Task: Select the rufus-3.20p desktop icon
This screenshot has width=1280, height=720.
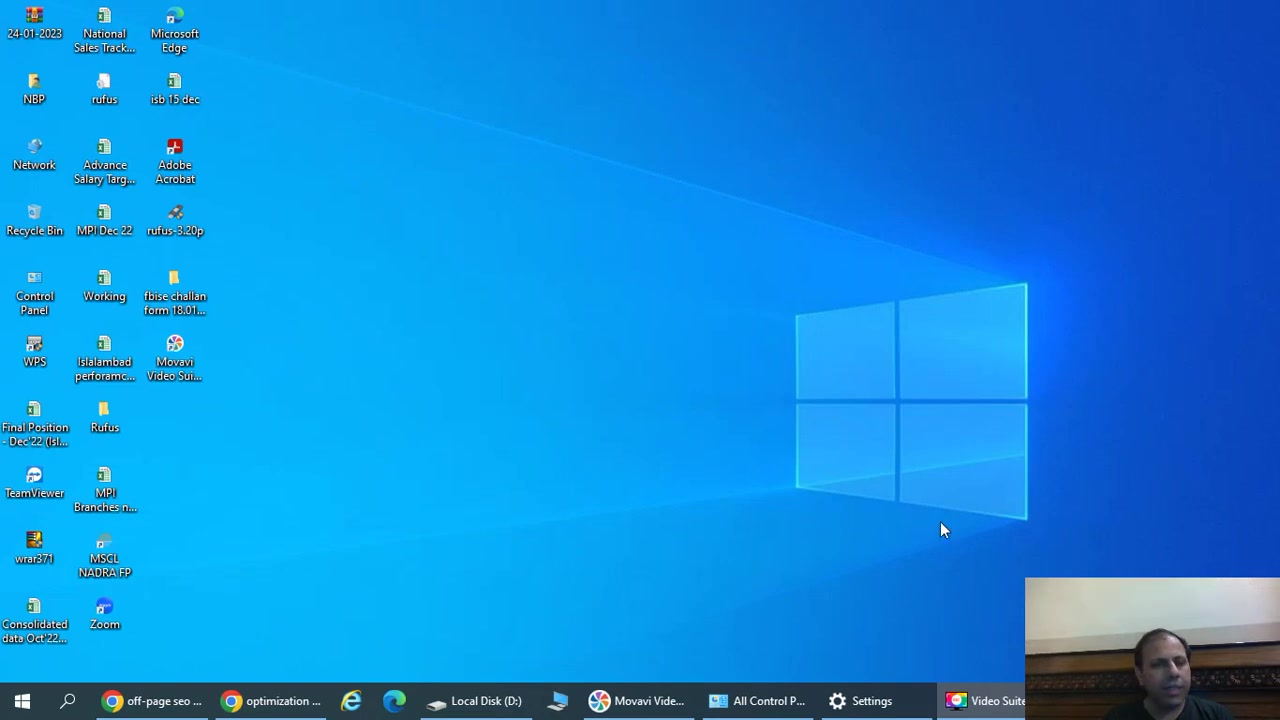Action: click(x=175, y=221)
